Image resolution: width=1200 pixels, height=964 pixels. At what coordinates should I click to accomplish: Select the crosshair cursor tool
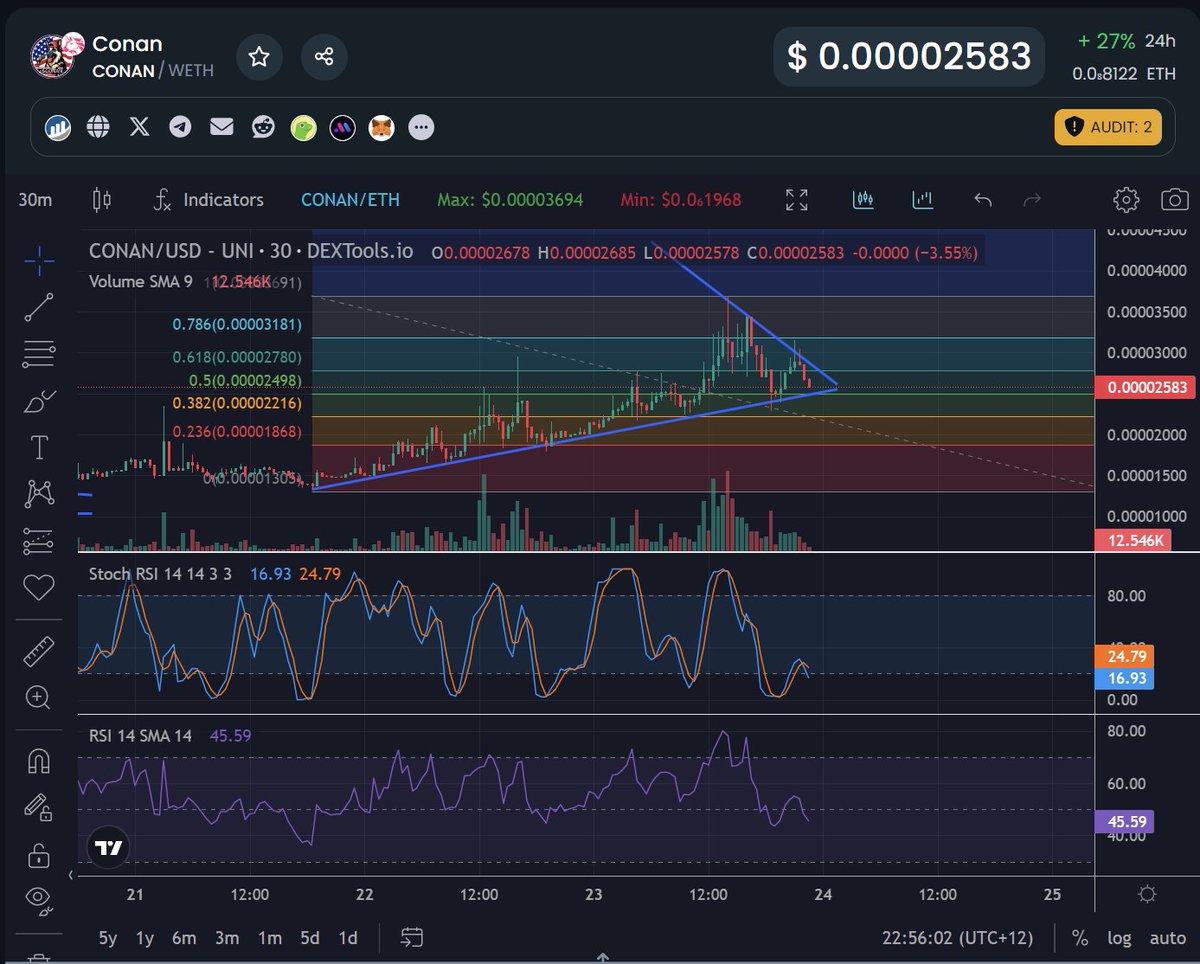39,262
